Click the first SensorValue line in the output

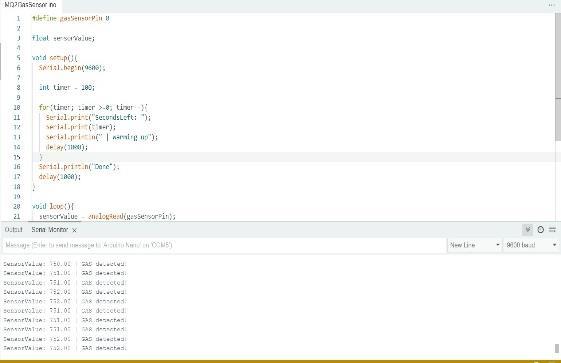65,264
